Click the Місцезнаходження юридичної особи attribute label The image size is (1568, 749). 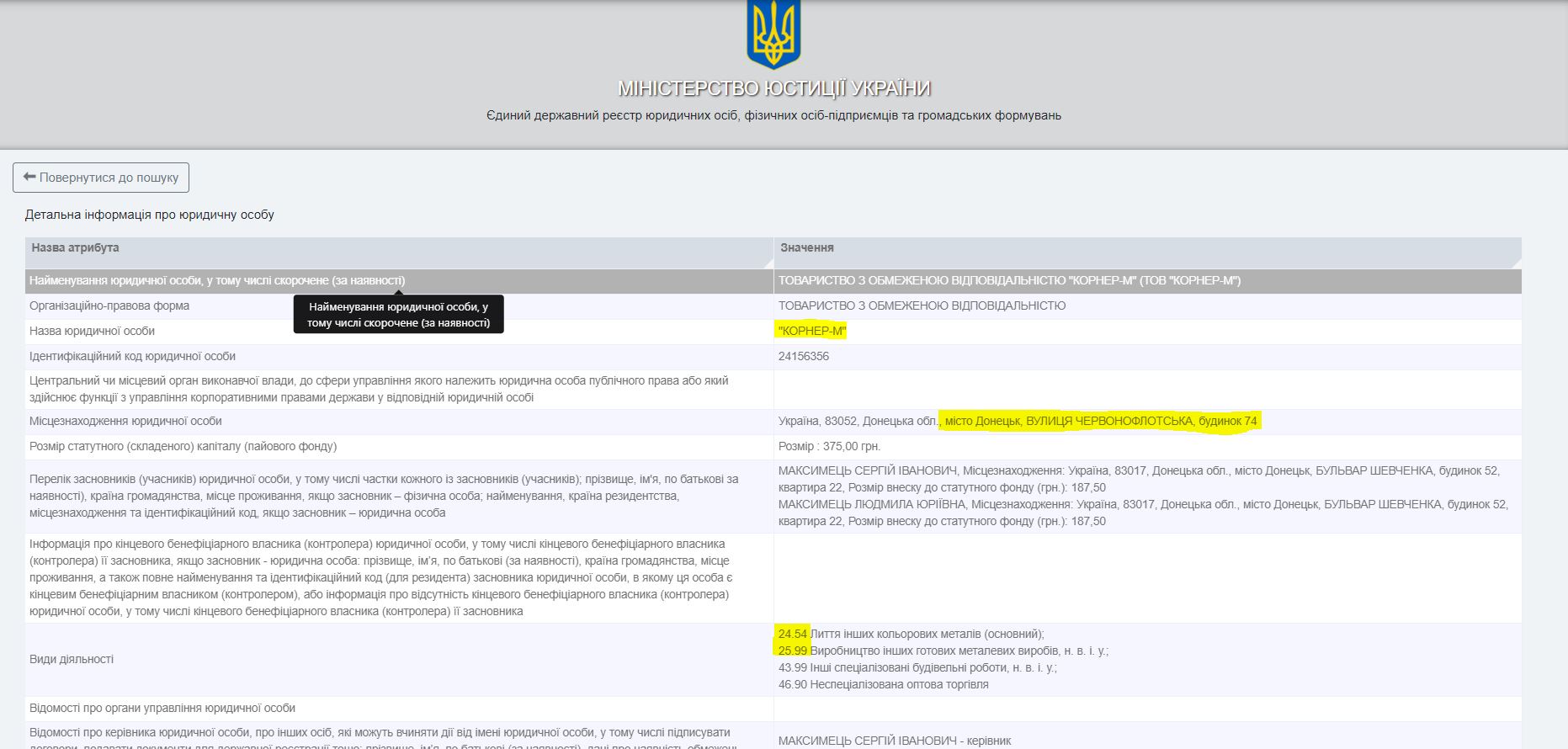point(125,421)
